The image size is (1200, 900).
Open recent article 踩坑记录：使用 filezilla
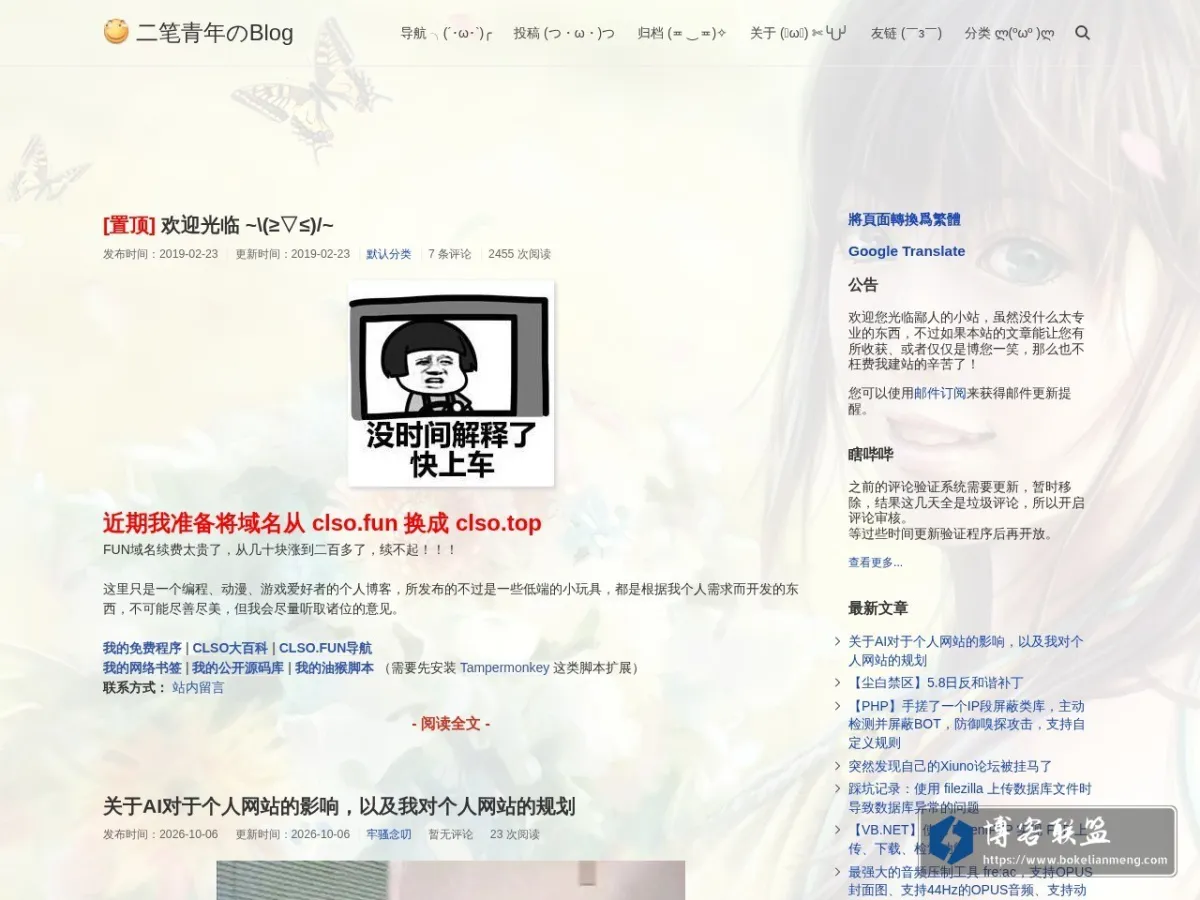(x=970, y=798)
